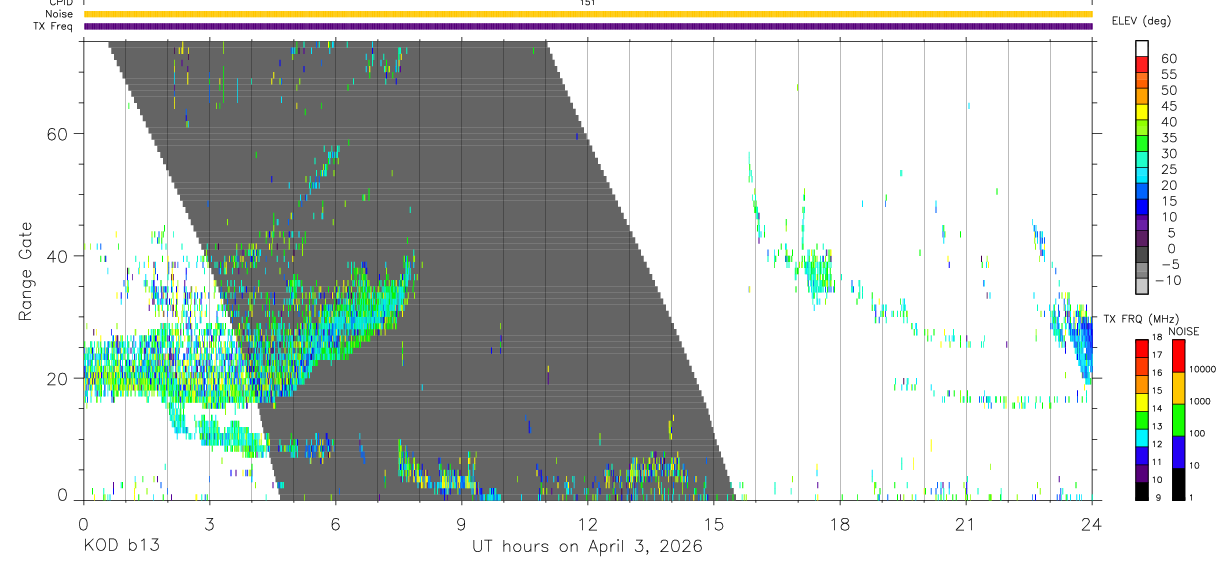1228x567 pixels.
Task: Click the 'NOISE' legend title
Action: [1184, 332]
